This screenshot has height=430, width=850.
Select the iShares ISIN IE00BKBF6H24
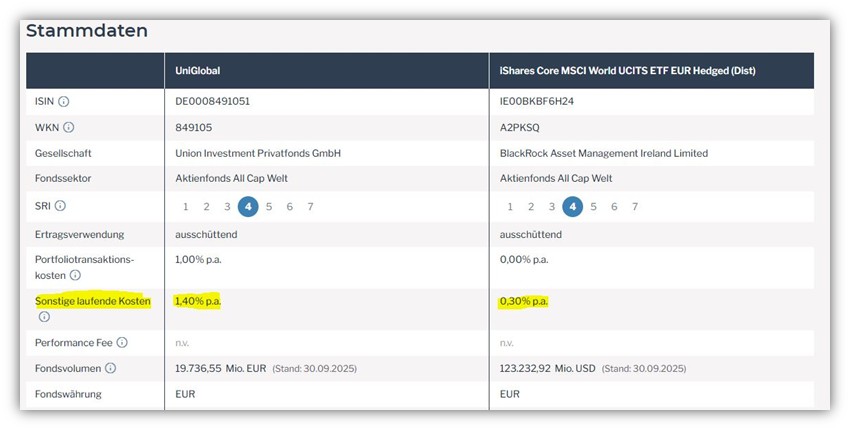(537, 101)
